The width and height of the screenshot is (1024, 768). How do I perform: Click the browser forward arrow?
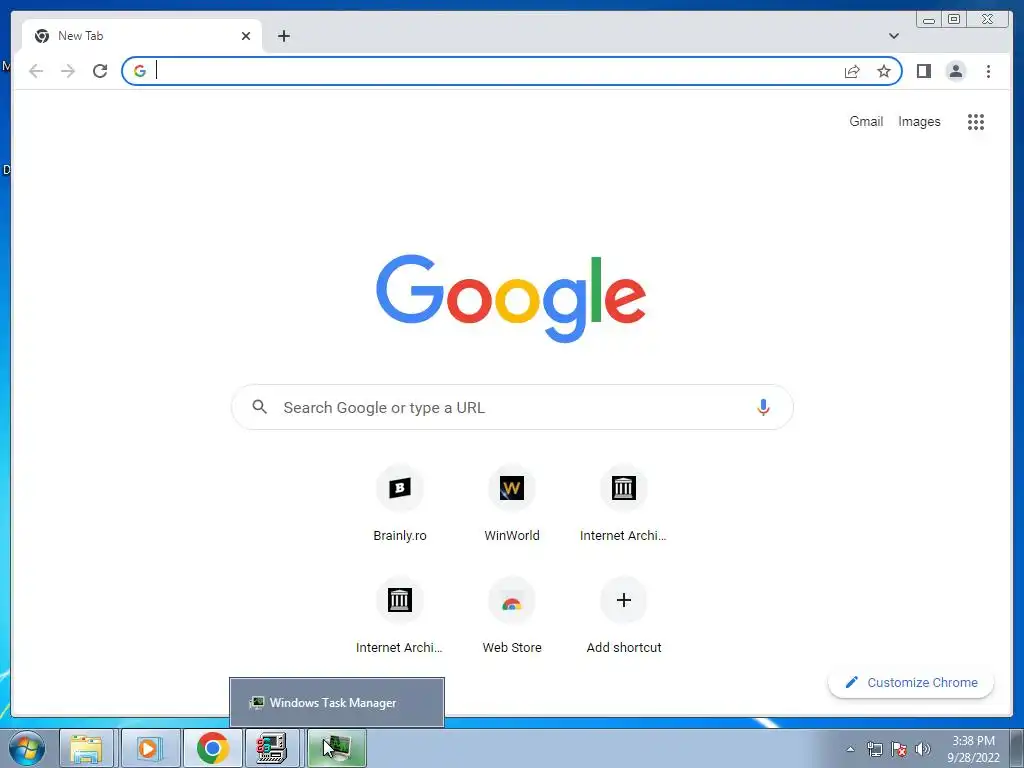(68, 71)
